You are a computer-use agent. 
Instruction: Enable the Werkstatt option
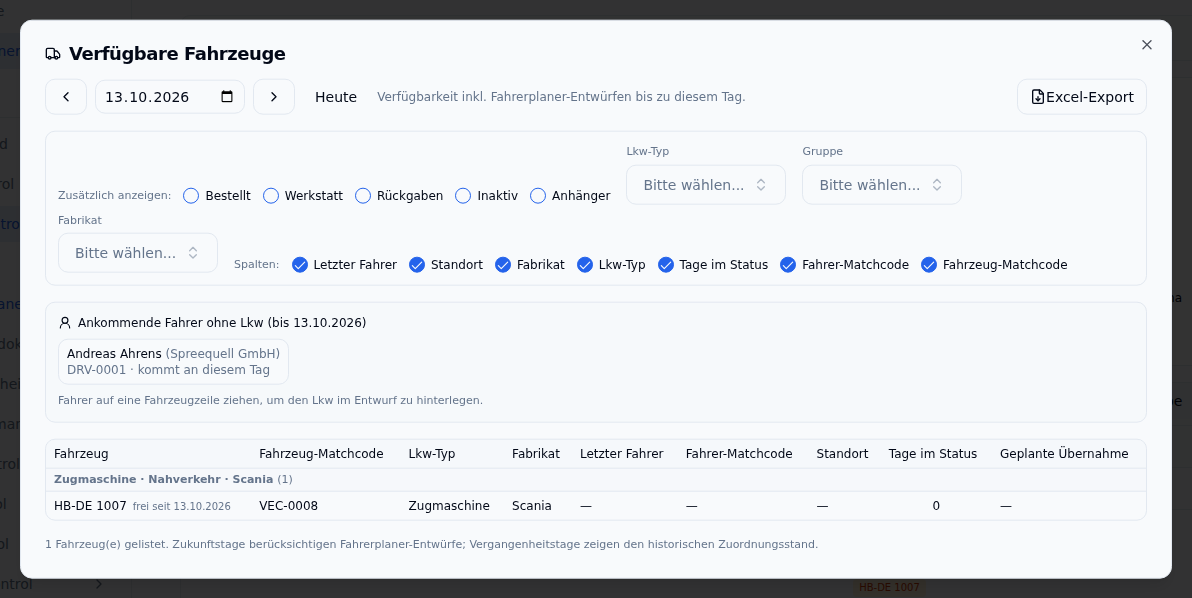(271, 196)
